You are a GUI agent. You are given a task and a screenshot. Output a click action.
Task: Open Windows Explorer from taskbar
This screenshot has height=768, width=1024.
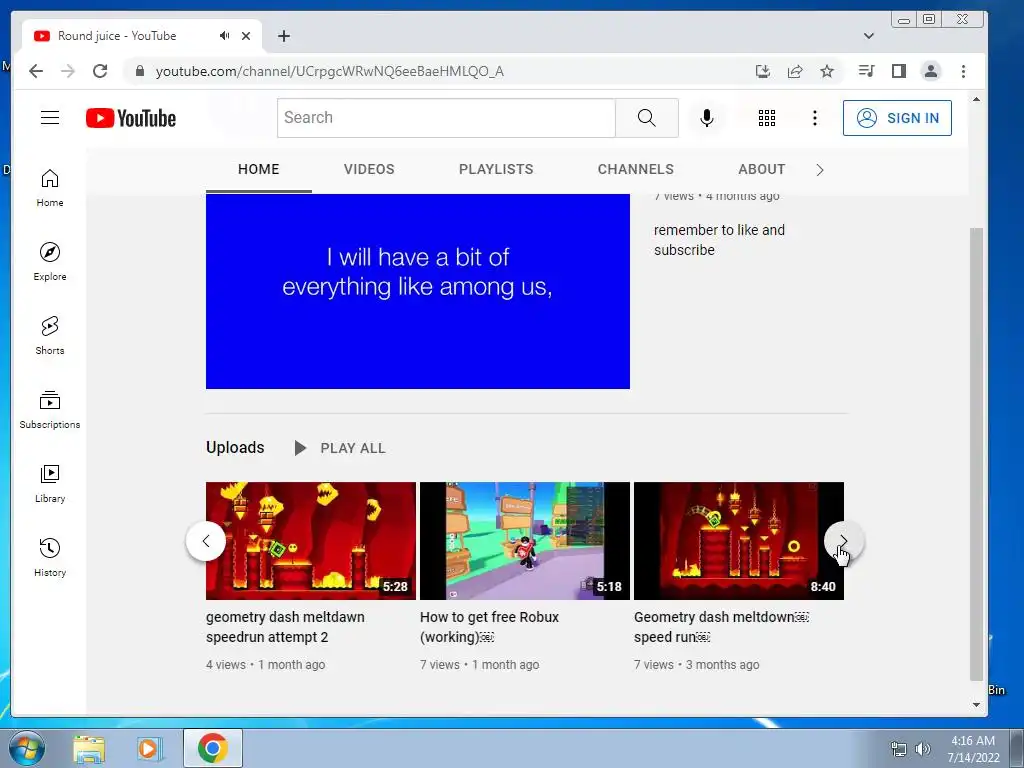(89, 750)
